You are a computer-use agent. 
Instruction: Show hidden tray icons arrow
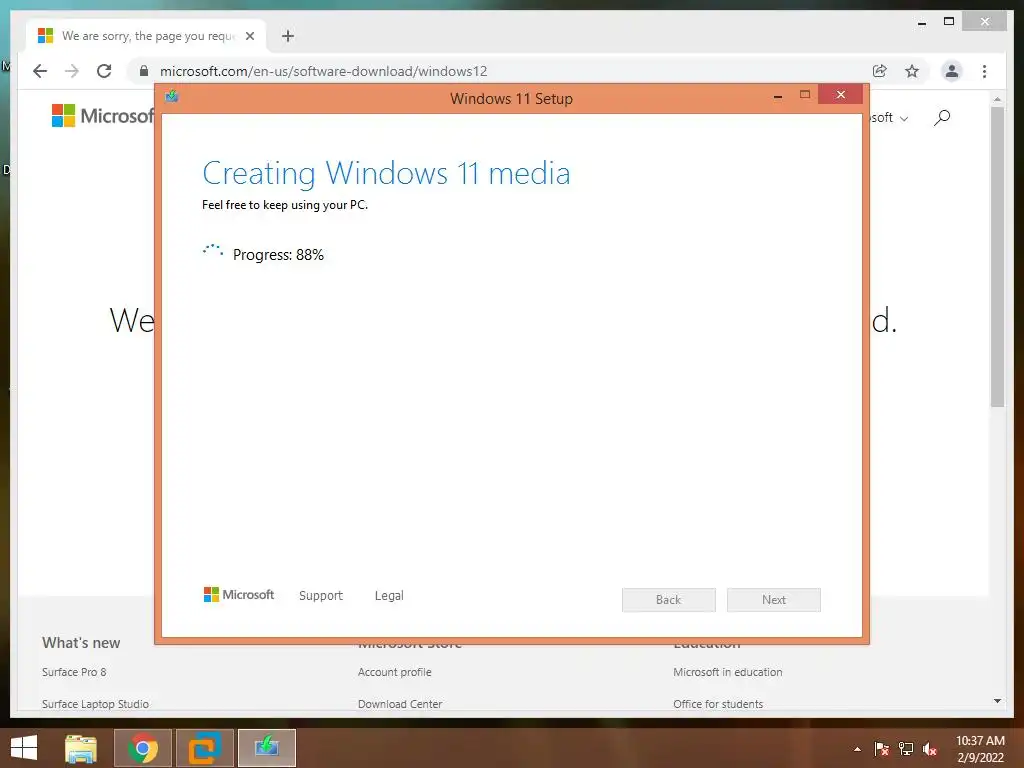tap(857, 749)
